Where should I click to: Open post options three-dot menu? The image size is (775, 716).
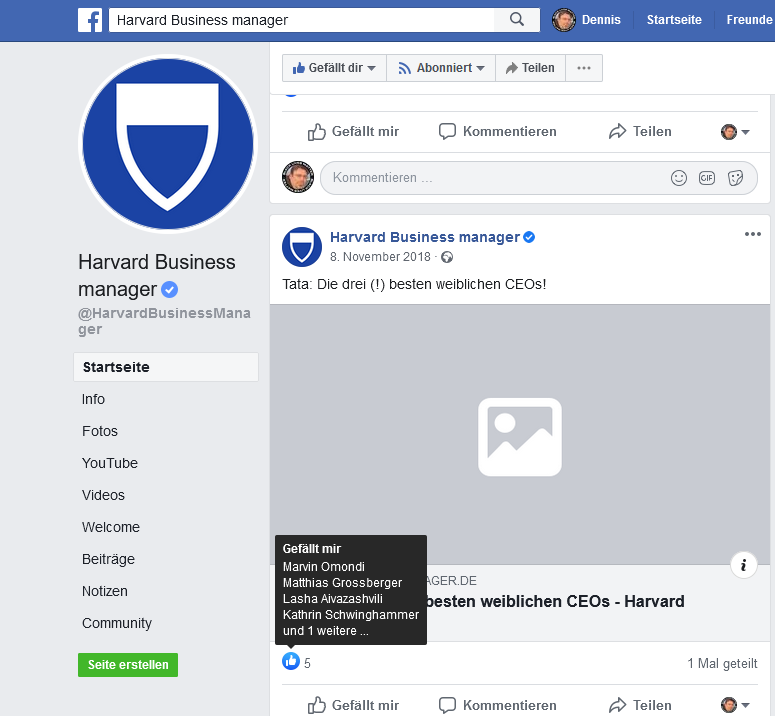pos(752,235)
